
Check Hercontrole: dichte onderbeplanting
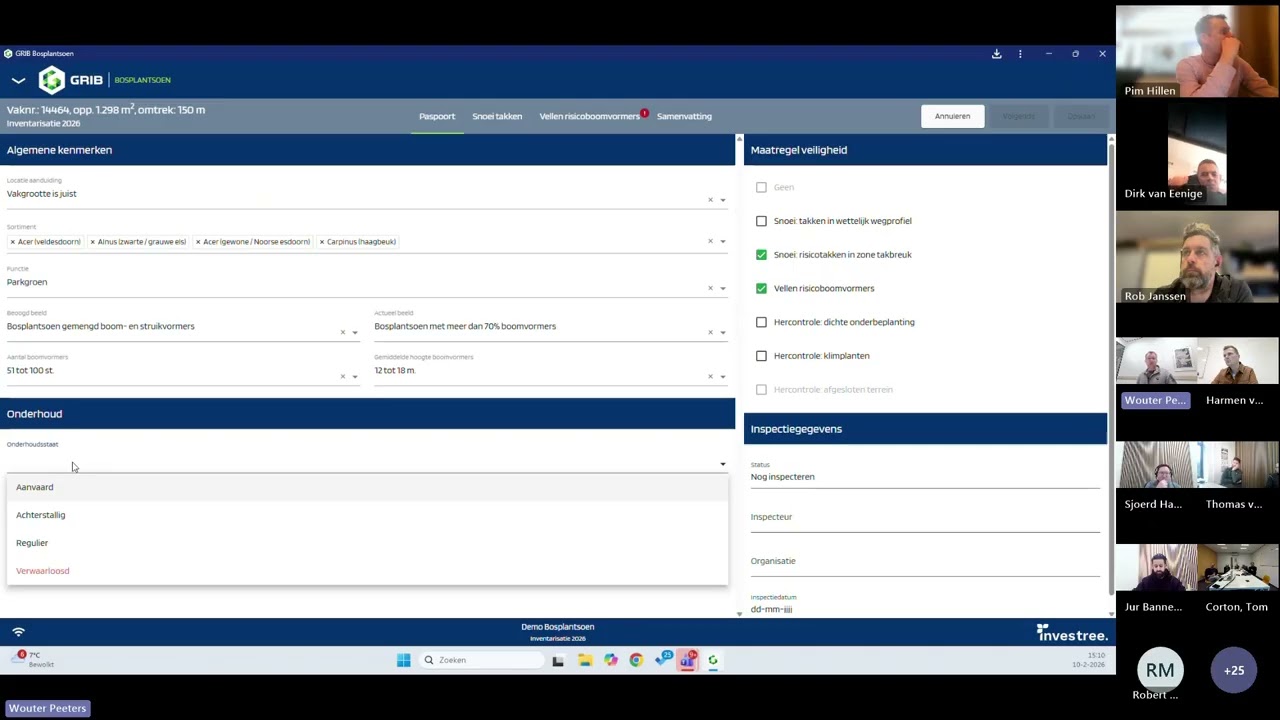click(761, 322)
